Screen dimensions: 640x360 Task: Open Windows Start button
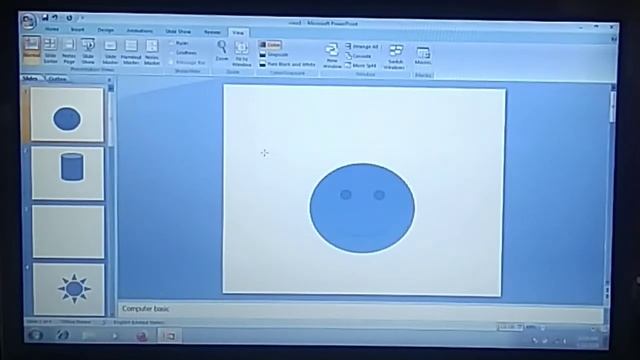point(36,335)
